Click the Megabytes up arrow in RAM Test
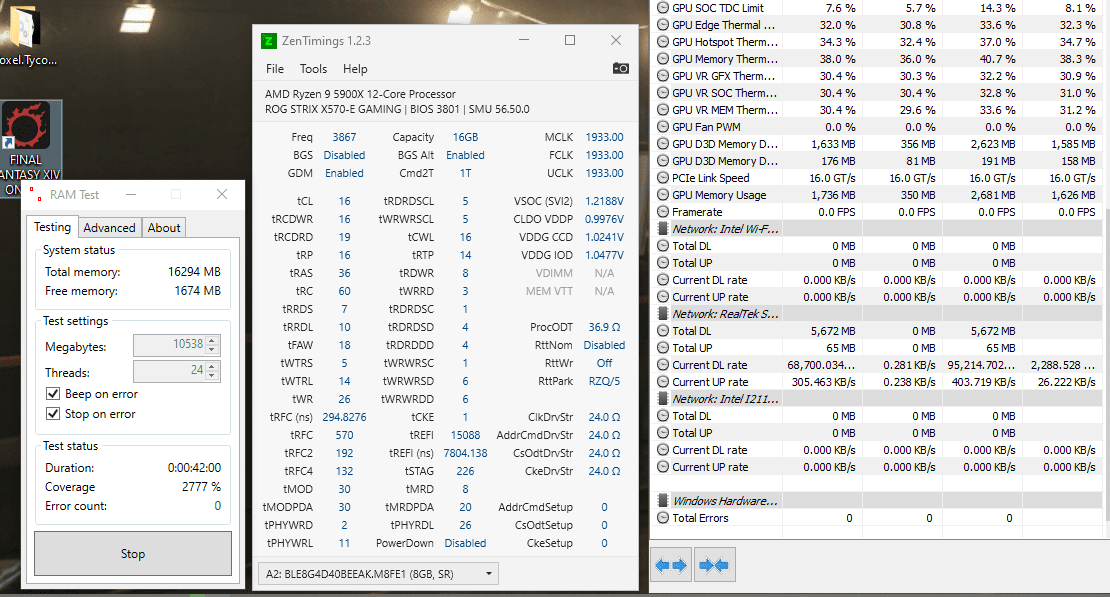Screen dimensions: 1110x597 [212, 341]
